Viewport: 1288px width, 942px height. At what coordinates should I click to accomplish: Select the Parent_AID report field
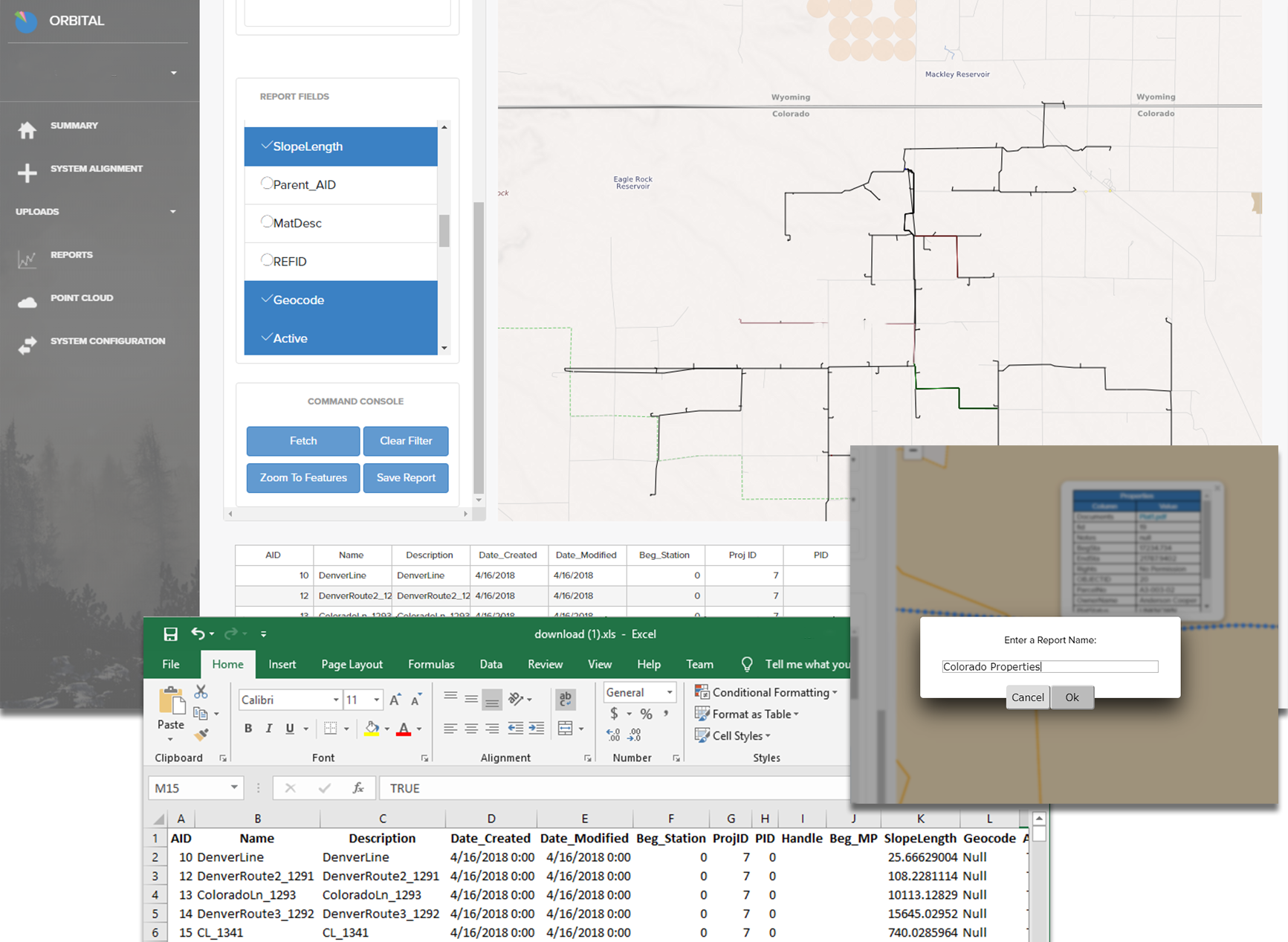click(341, 185)
